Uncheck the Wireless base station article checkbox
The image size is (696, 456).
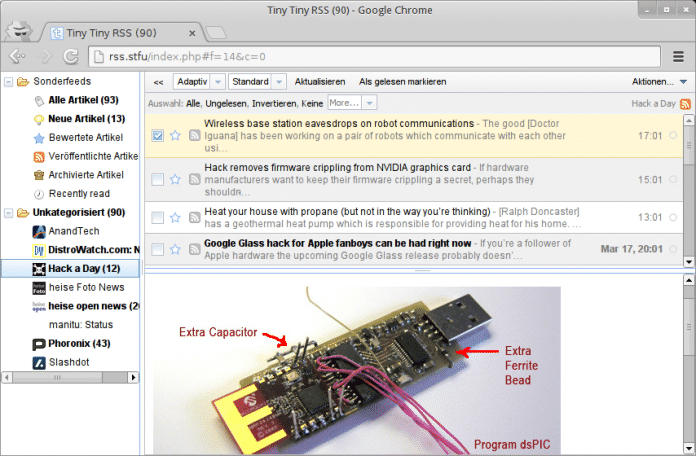click(x=157, y=135)
